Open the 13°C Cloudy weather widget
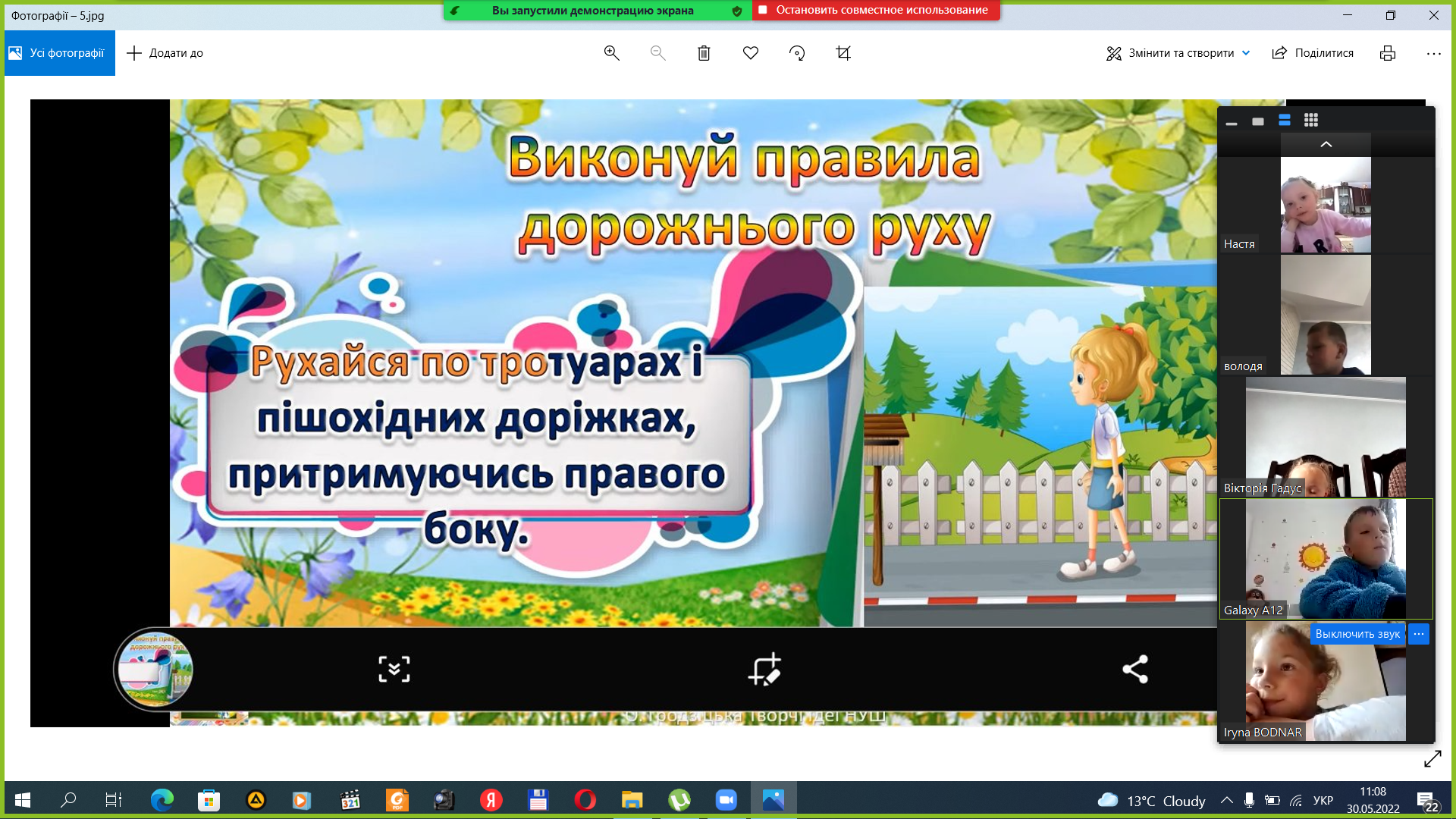 (x=1151, y=801)
